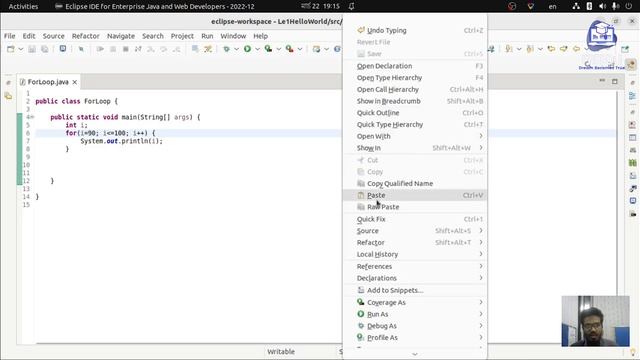Image resolution: width=640 pixels, height=360 pixels.
Task: Expand the References submenu
Action: click(415, 267)
